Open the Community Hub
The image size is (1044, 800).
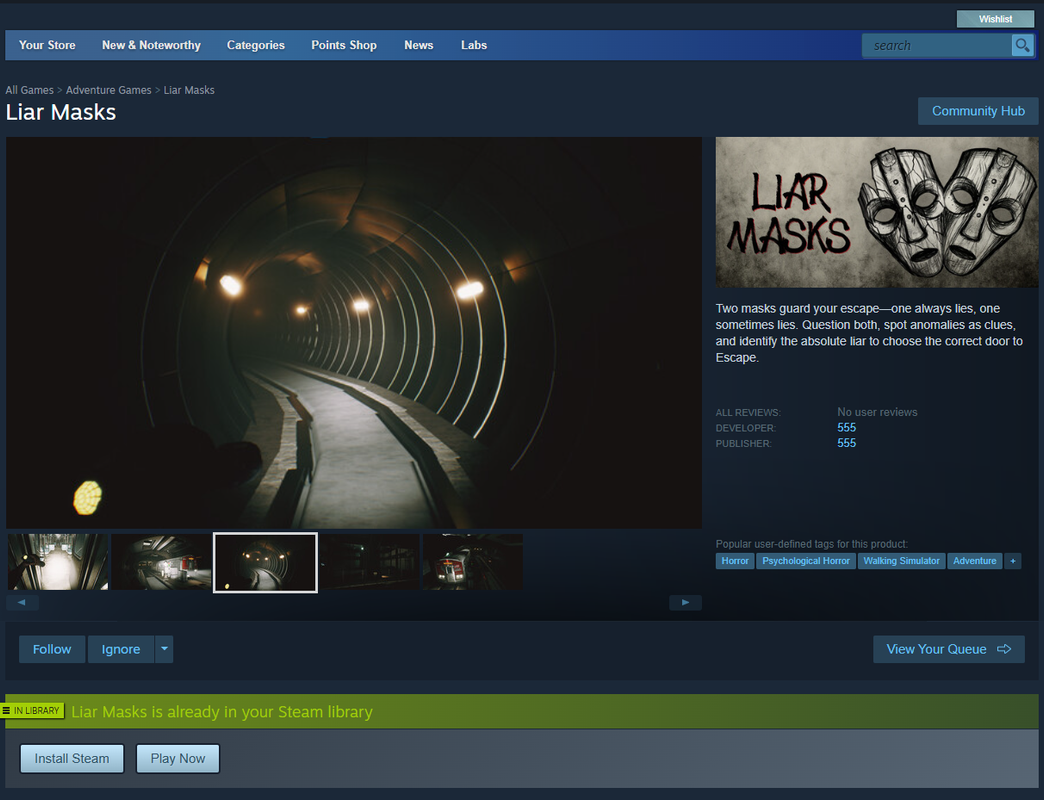(x=978, y=111)
